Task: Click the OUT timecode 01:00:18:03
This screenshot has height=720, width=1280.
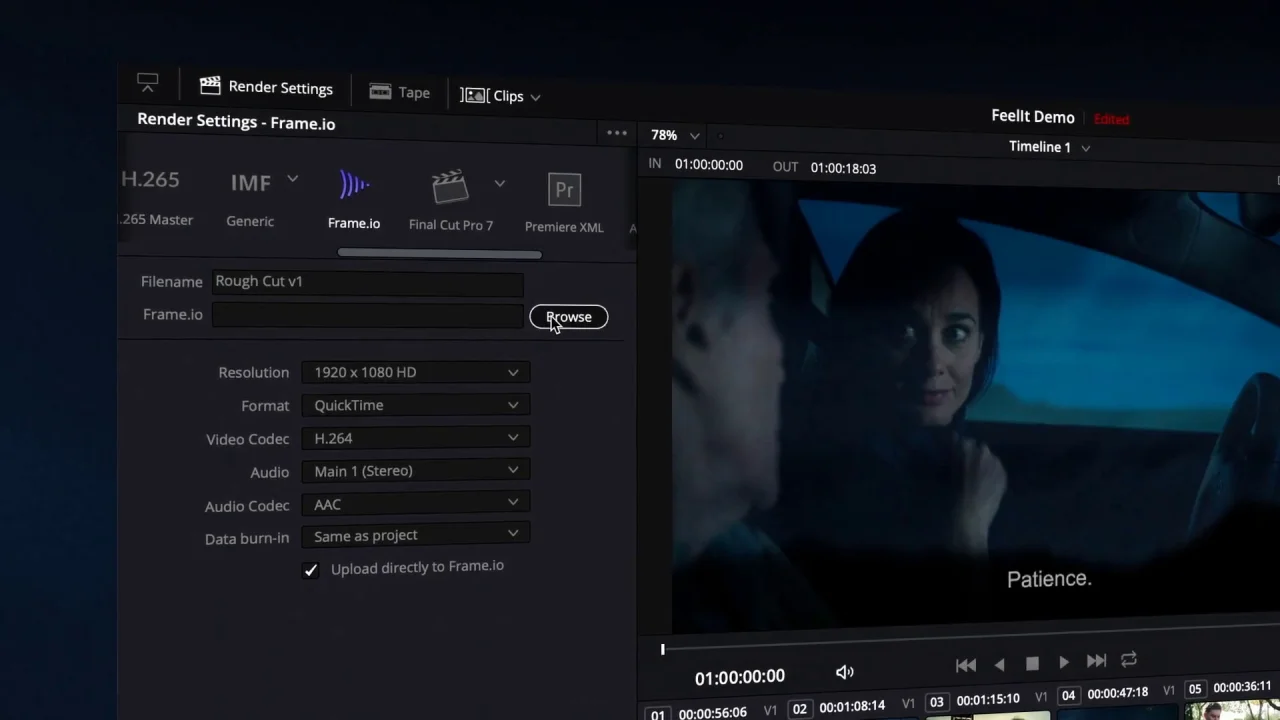Action: point(843,168)
